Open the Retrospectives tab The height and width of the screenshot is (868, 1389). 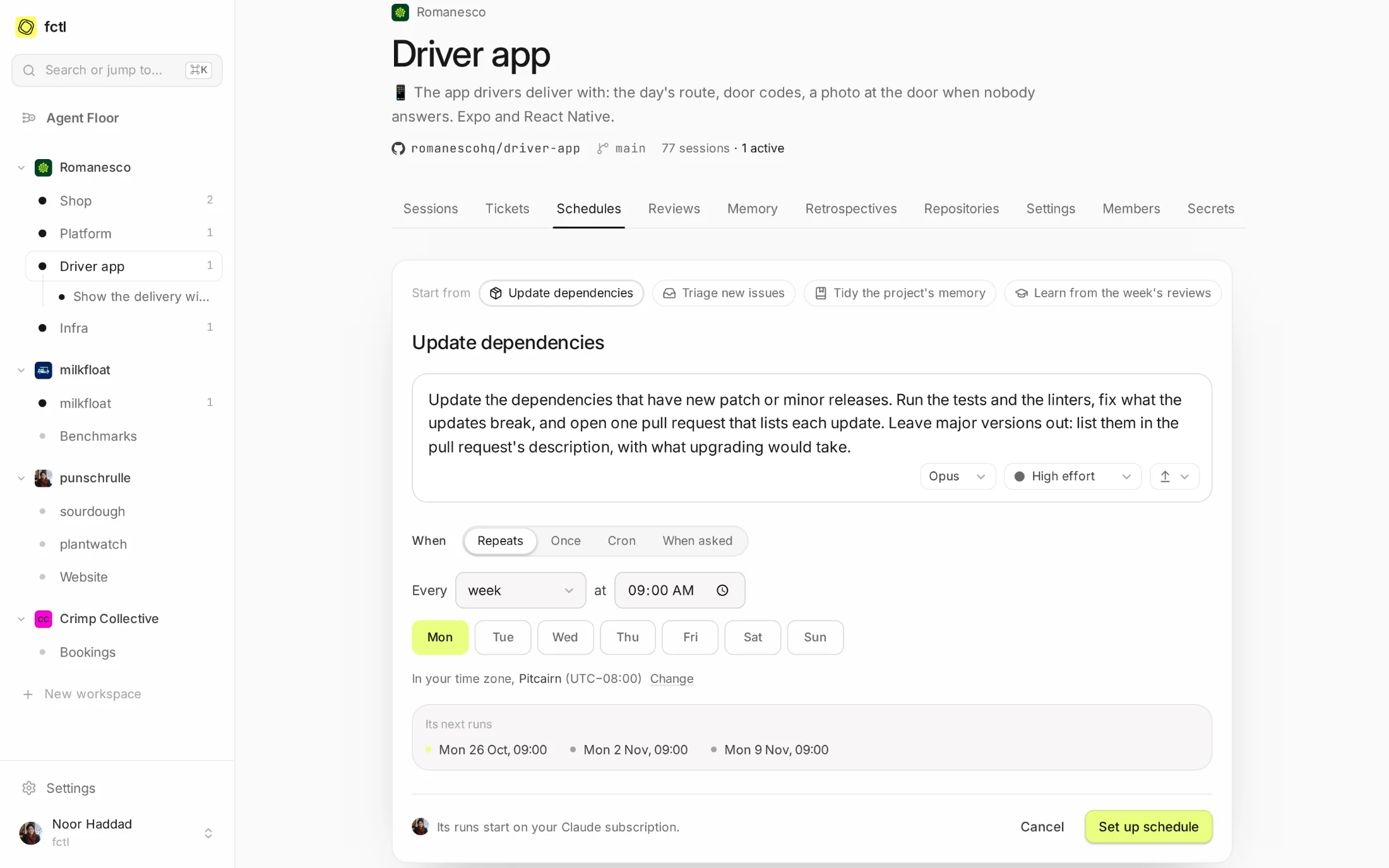(850, 209)
